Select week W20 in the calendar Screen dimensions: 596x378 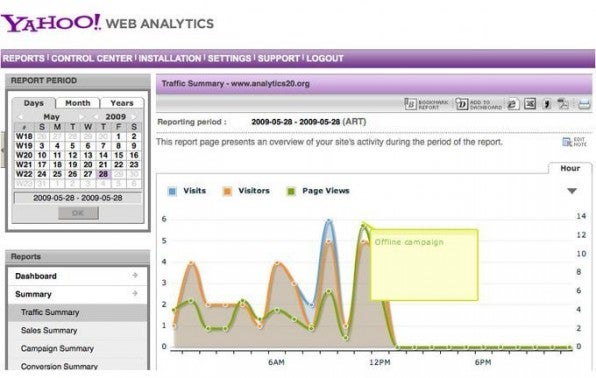pyautogui.click(x=24, y=155)
